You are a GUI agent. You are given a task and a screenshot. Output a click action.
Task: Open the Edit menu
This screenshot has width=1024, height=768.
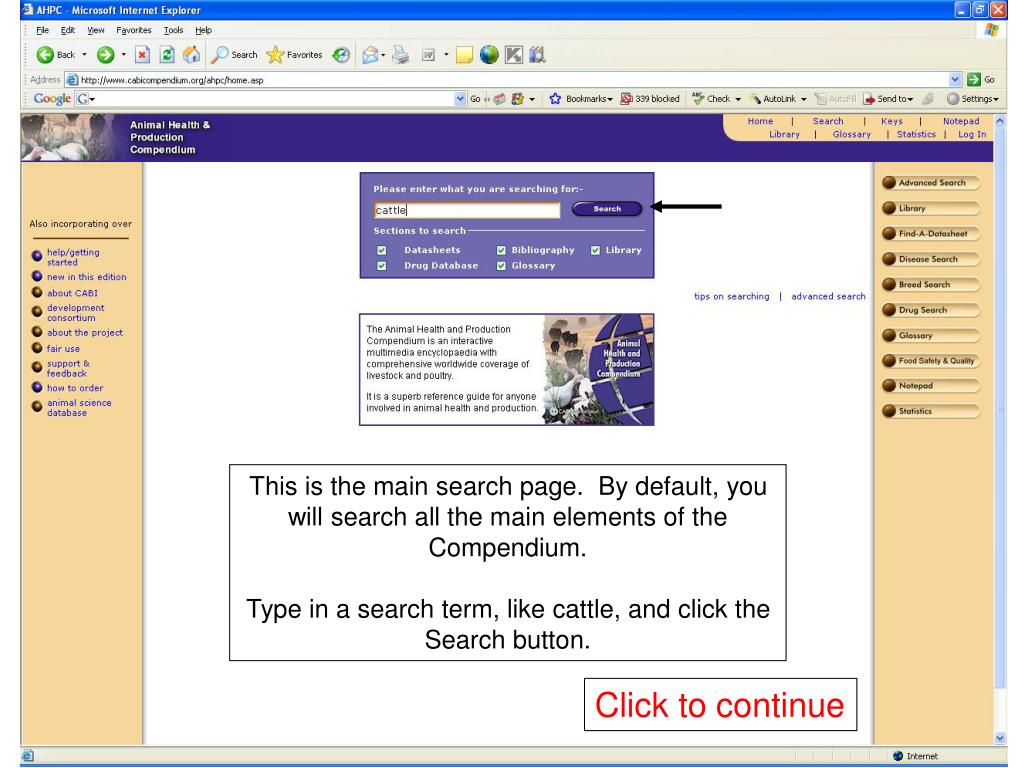pyautogui.click(x=67, y=30)
